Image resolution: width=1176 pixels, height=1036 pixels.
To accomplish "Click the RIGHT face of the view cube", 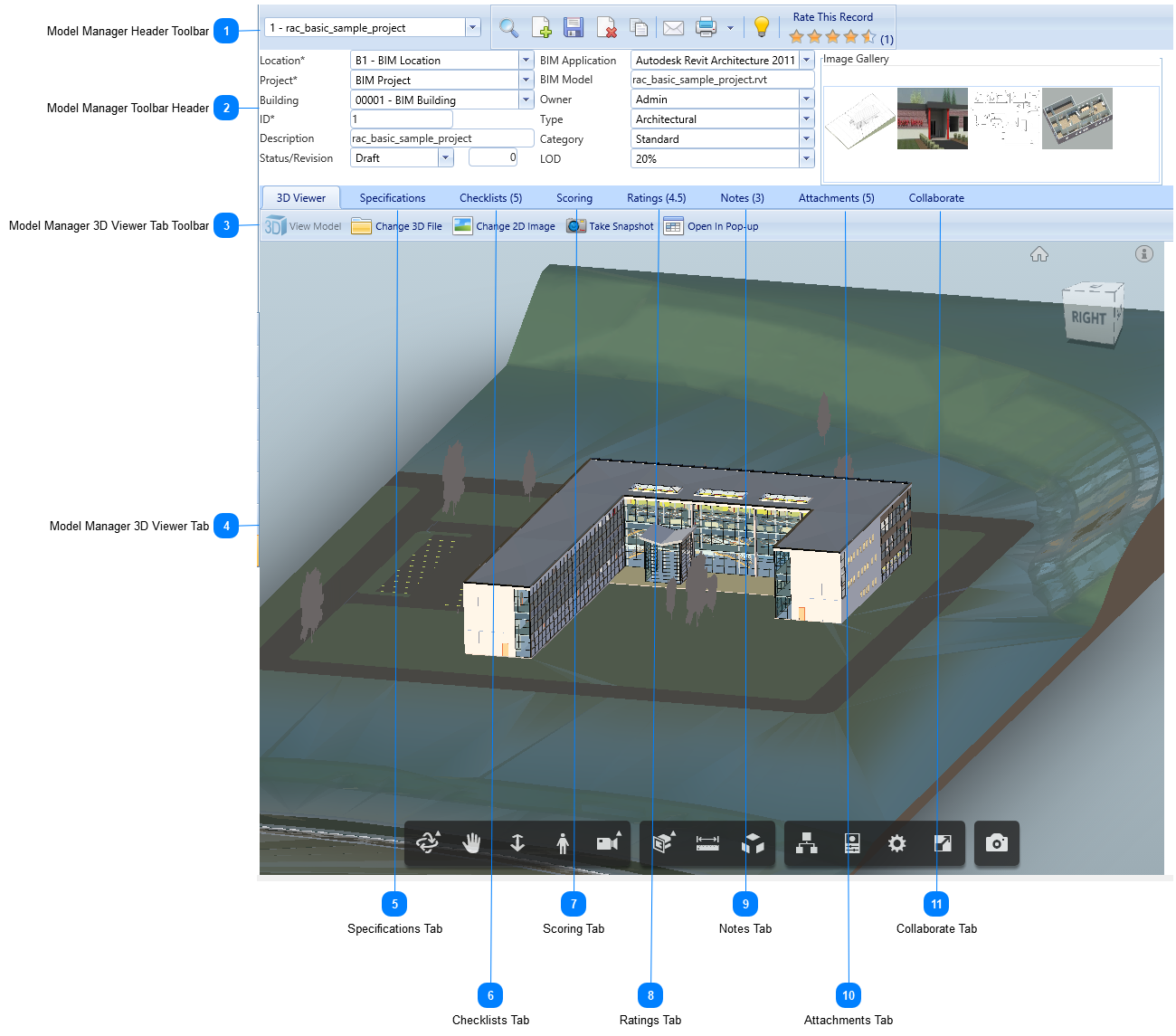I will click(1088, 318).
